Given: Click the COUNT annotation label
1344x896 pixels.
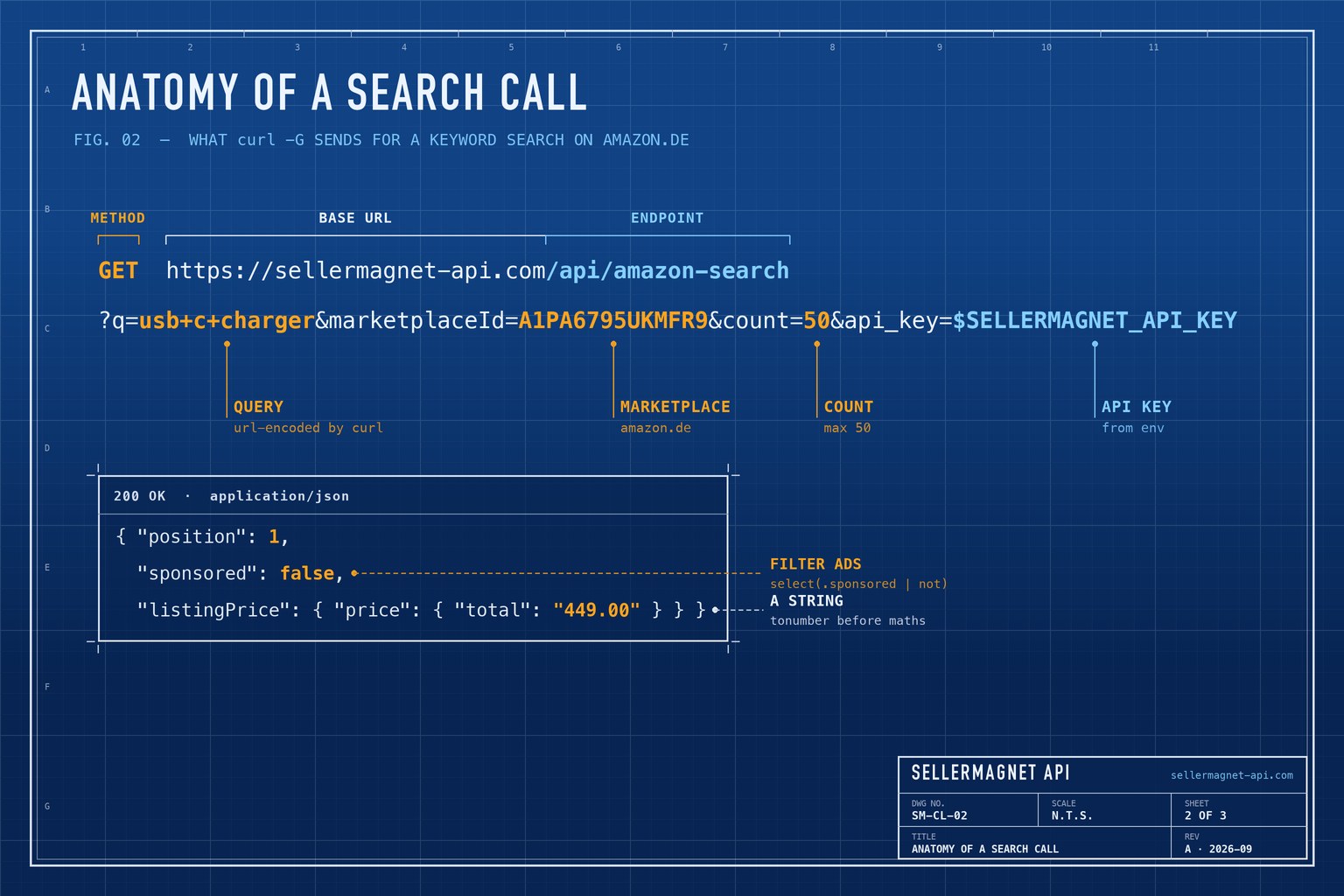Looking at the screenshot, I should tap(849, 407).
